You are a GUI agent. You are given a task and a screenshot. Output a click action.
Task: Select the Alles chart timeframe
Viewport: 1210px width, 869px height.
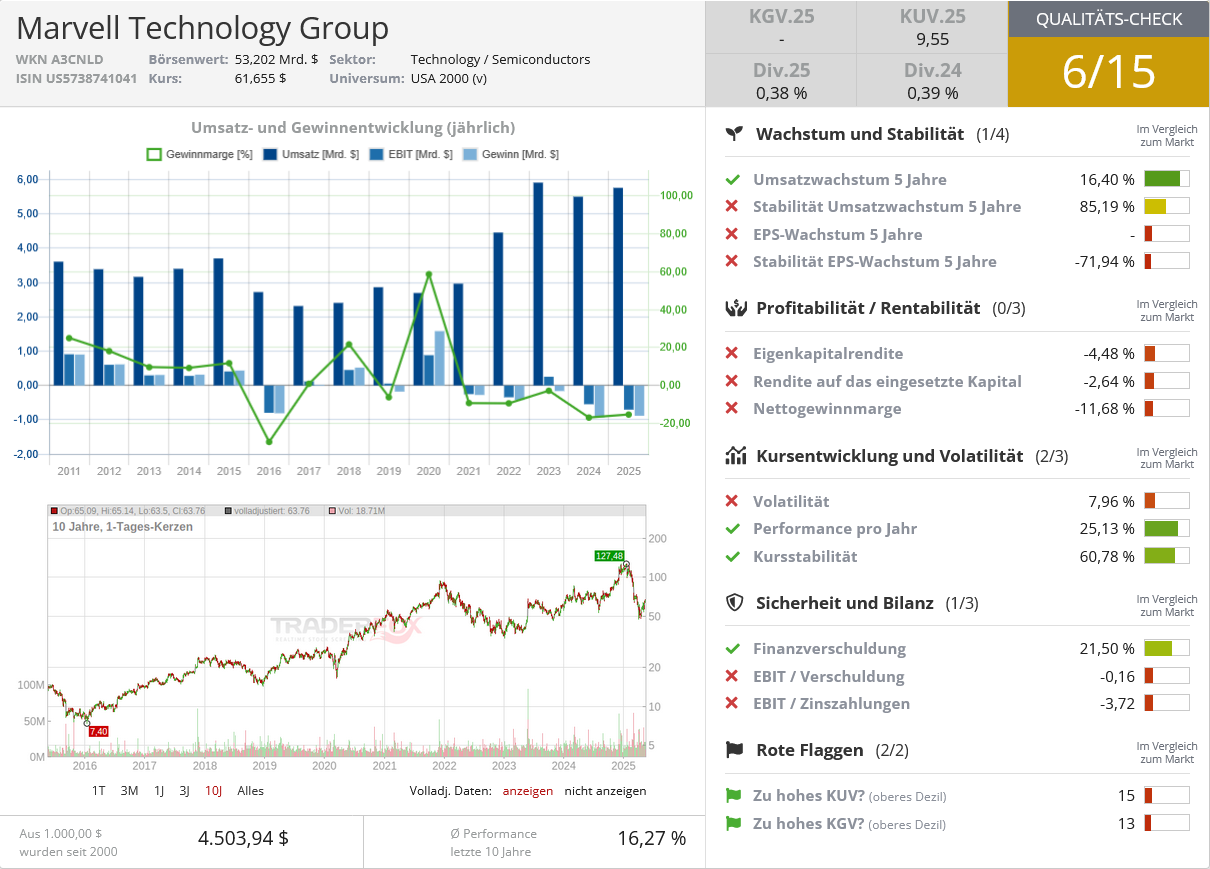[251, 791]
